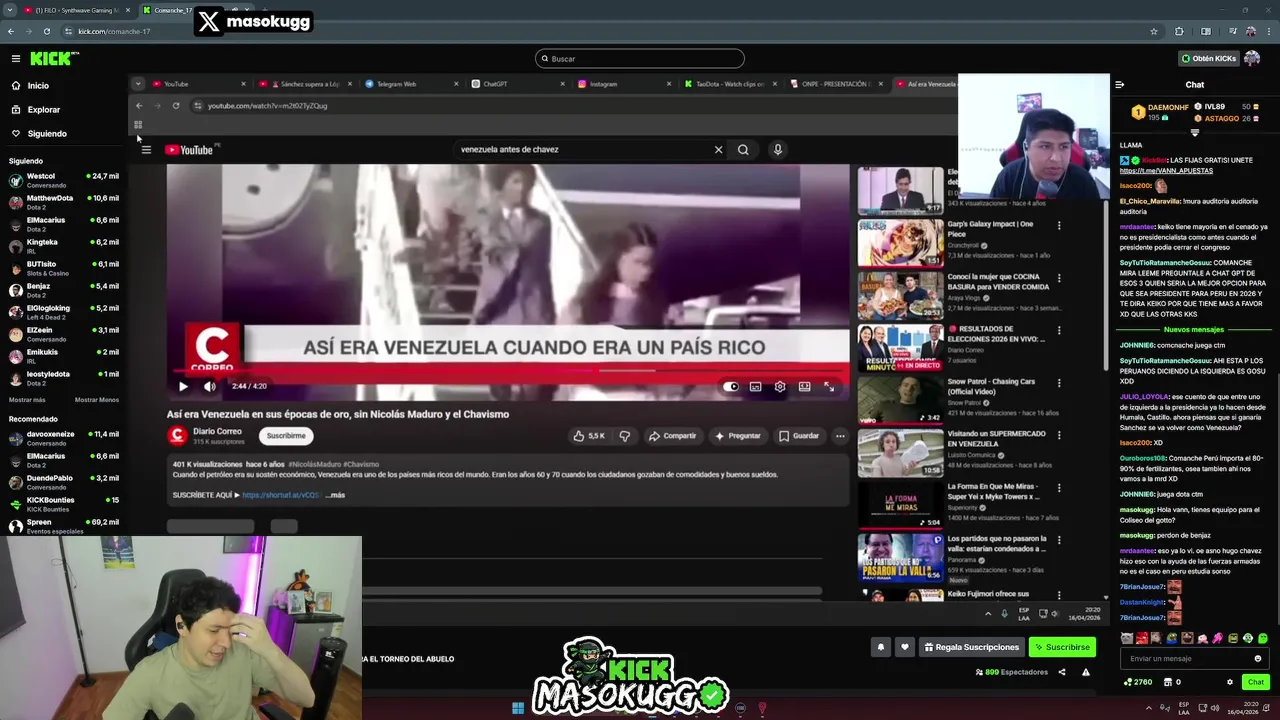Open Westcol channel in followed list

64,180
